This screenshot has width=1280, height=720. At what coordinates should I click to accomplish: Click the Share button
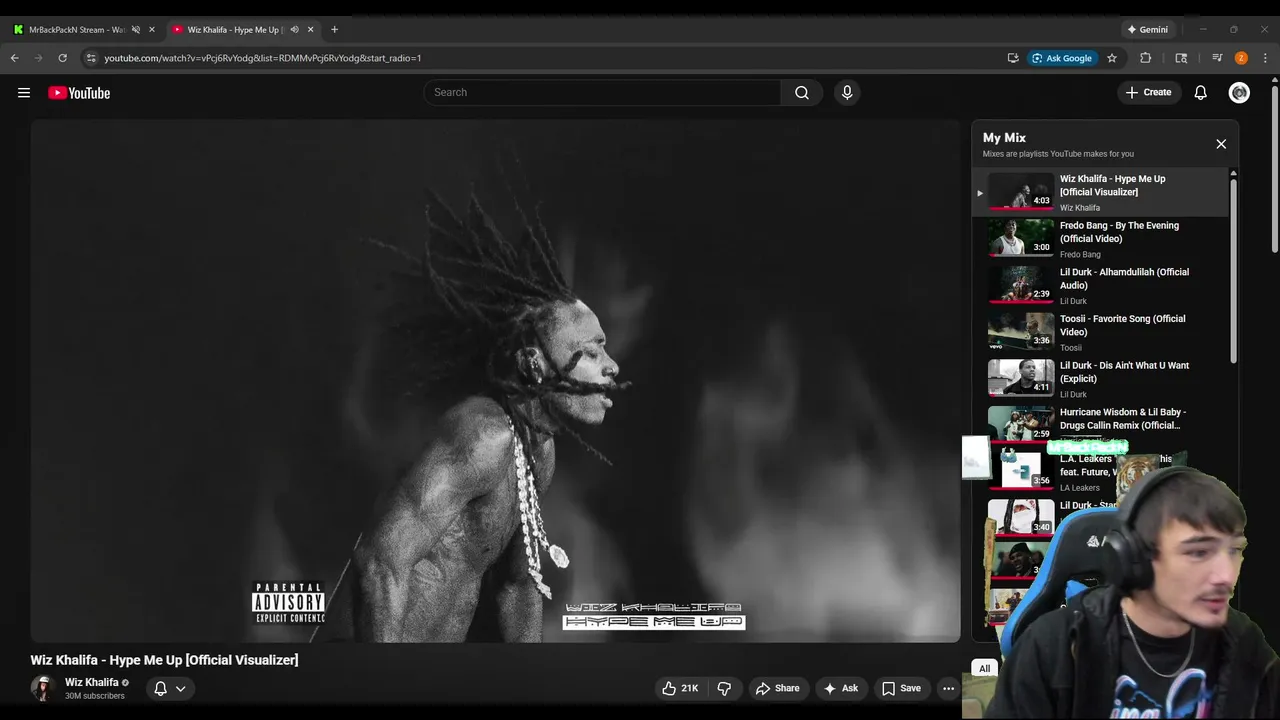click(x=778, y=688)
